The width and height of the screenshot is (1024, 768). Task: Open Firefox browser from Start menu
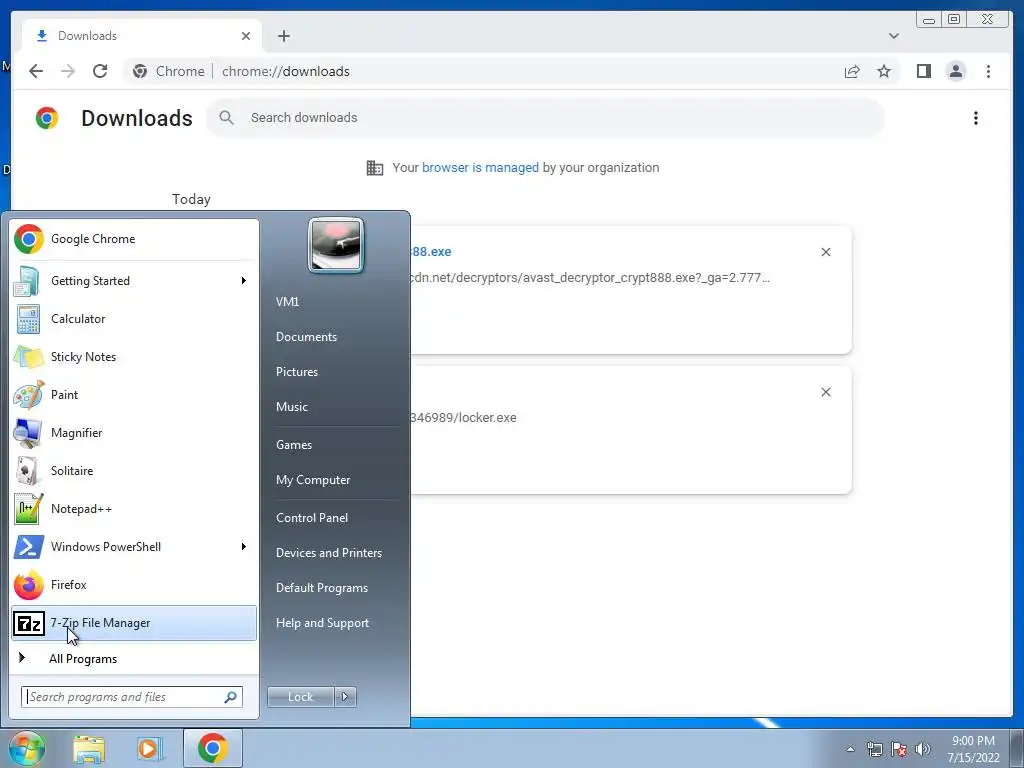tap(134, 584)
